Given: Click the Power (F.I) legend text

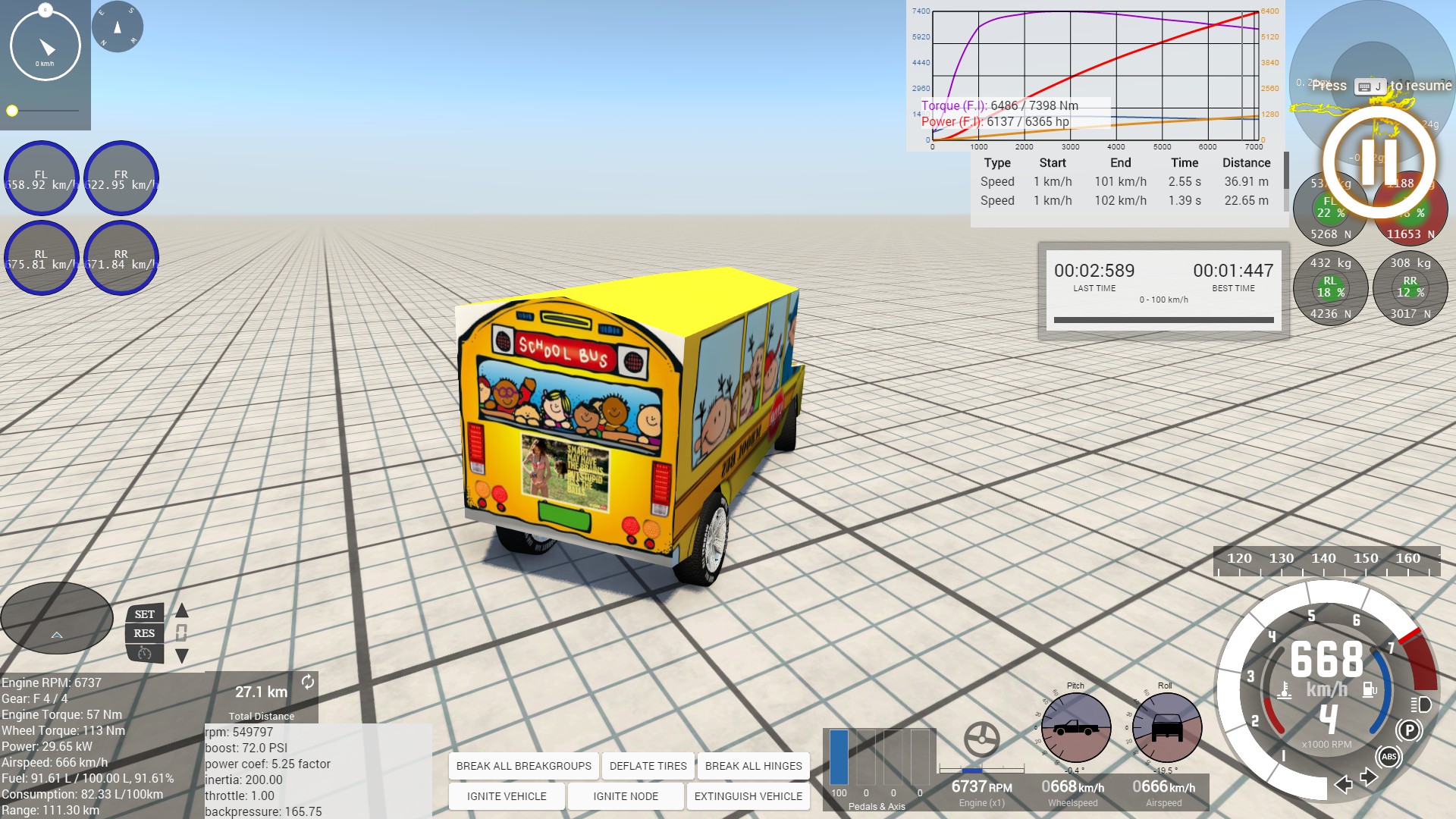Looking at the screenshot, I should point(995,121).
